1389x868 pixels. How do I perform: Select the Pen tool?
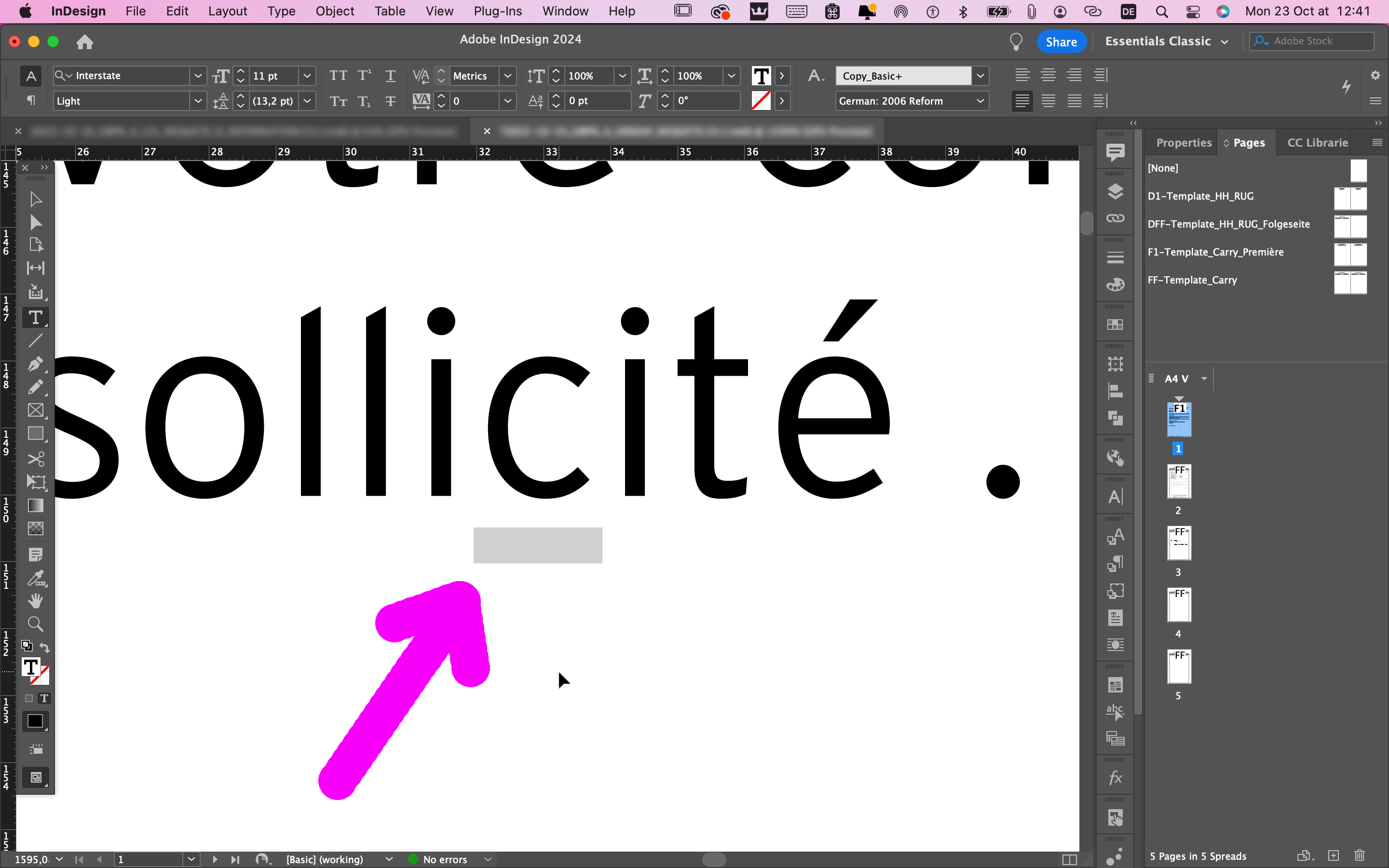(x=36, y=364)
